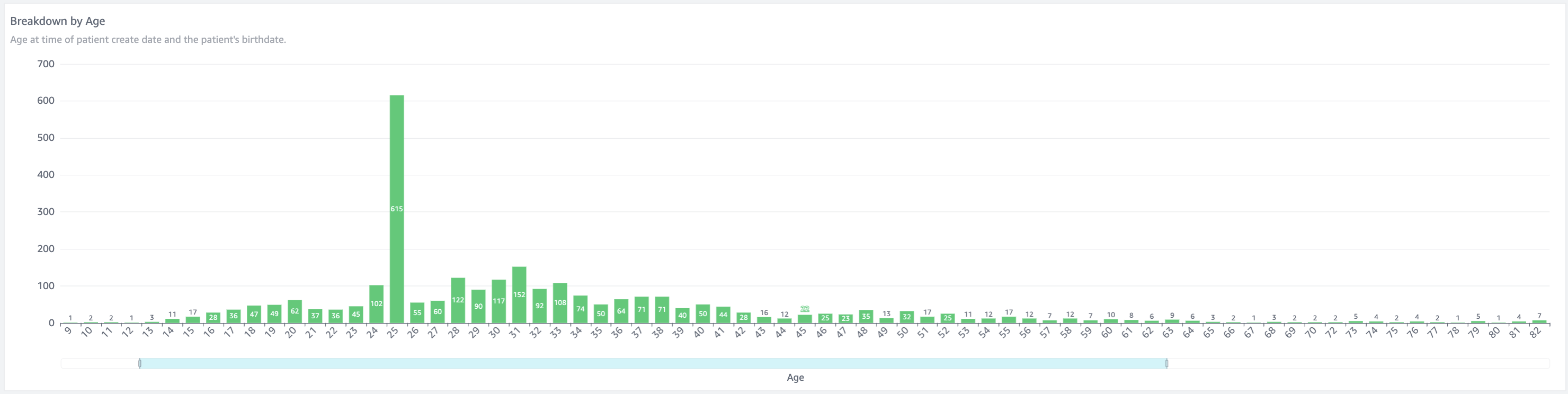Select the age 40 bar labeled 50
Image resolution: width=1568 pixels, height=394 pixels.
702,314
